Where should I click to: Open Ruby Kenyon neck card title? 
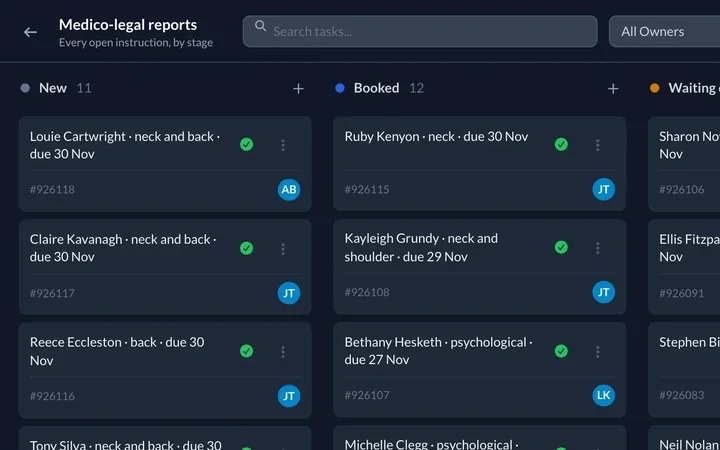(436, 136)
